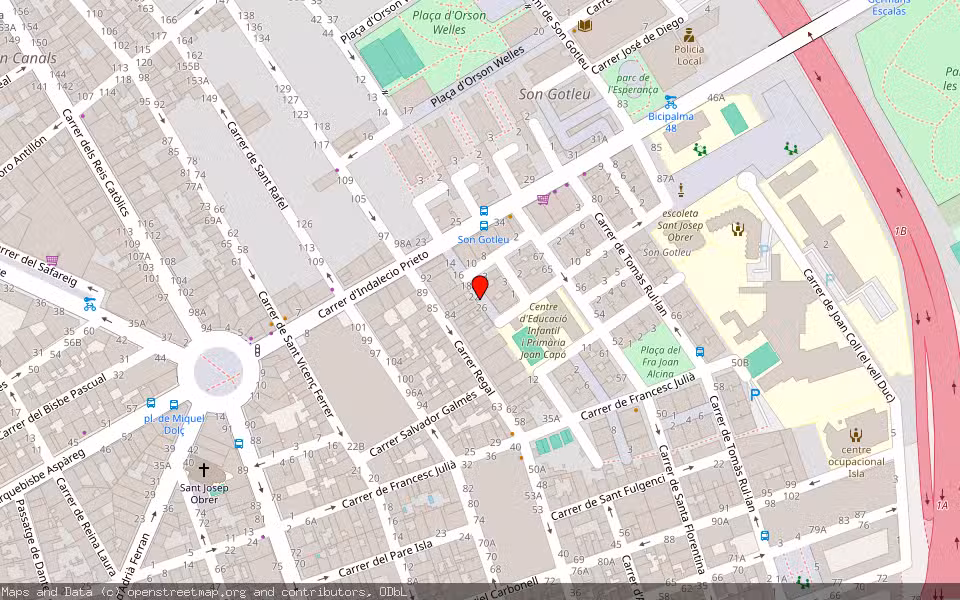This screenshot has height=600, width=960.
Task: Click the drinking fountain icon near 87A
Action: pos(681,188)
